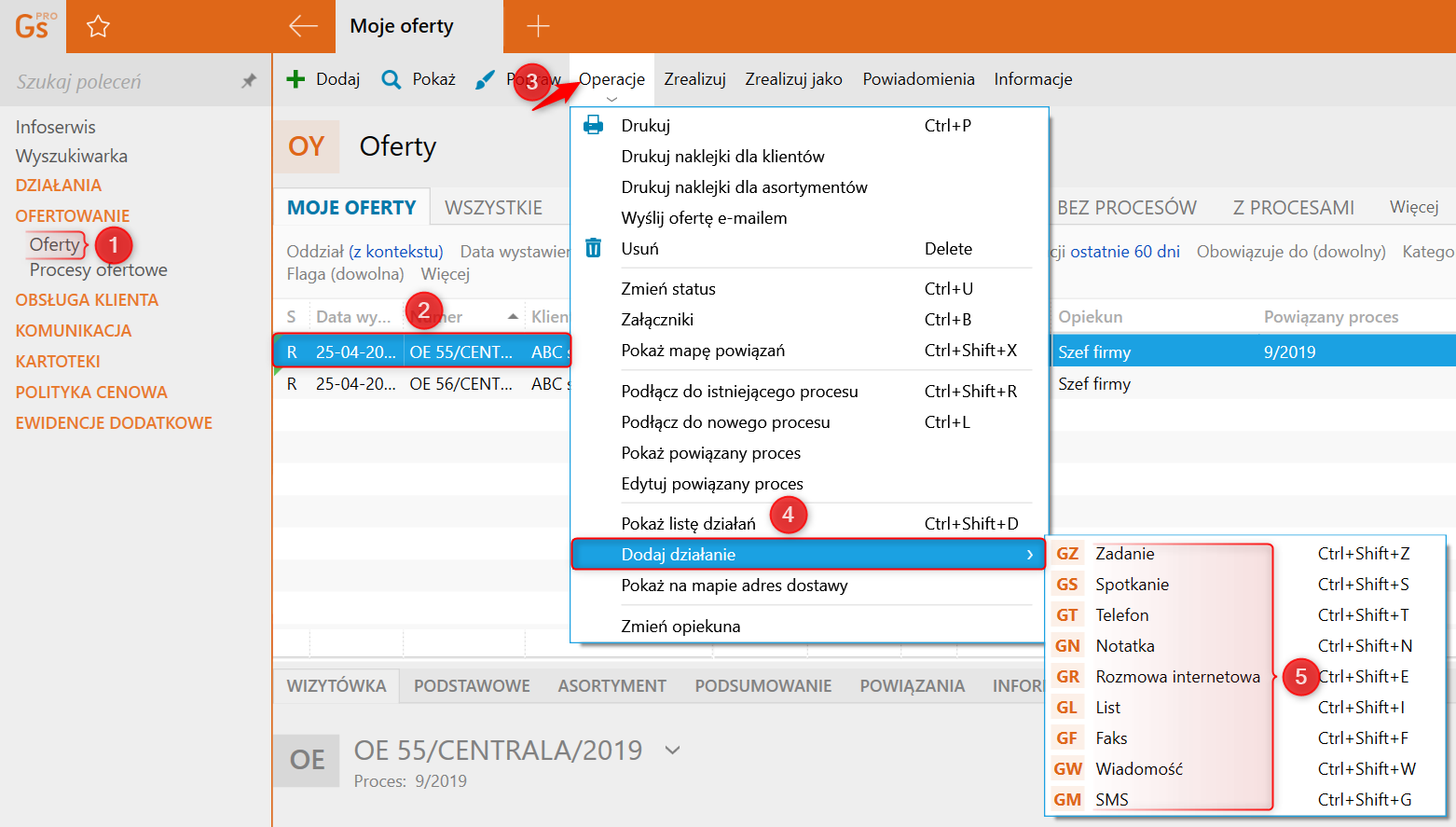Click the Szukaj poleceń search field
Image resolution: width=1456 pixels, height=827 pixels.
click(121, 82)
